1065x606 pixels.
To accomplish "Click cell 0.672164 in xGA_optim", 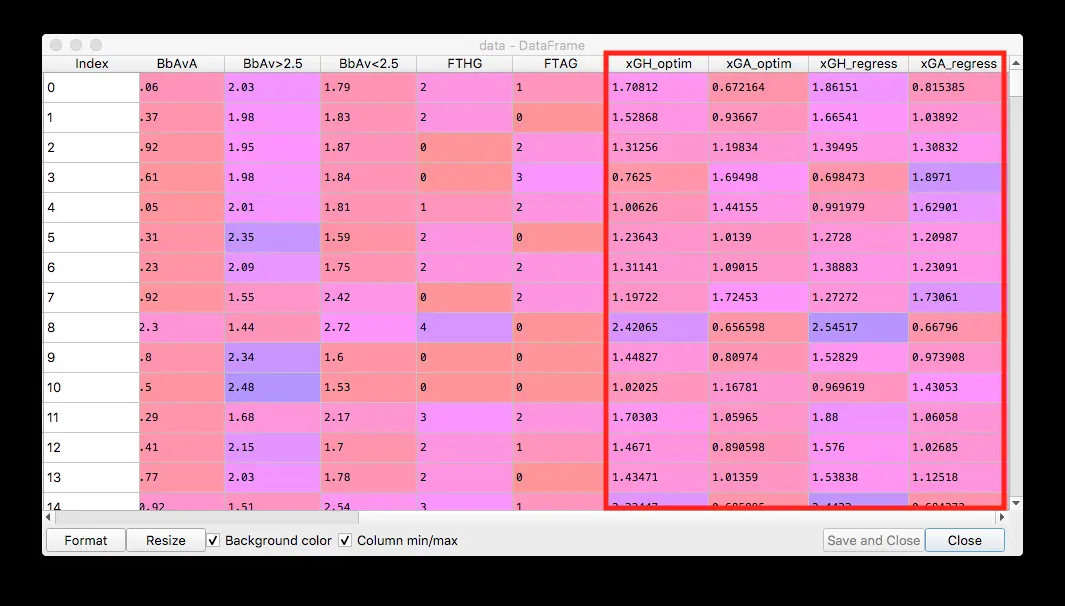I will click(759, 87).
